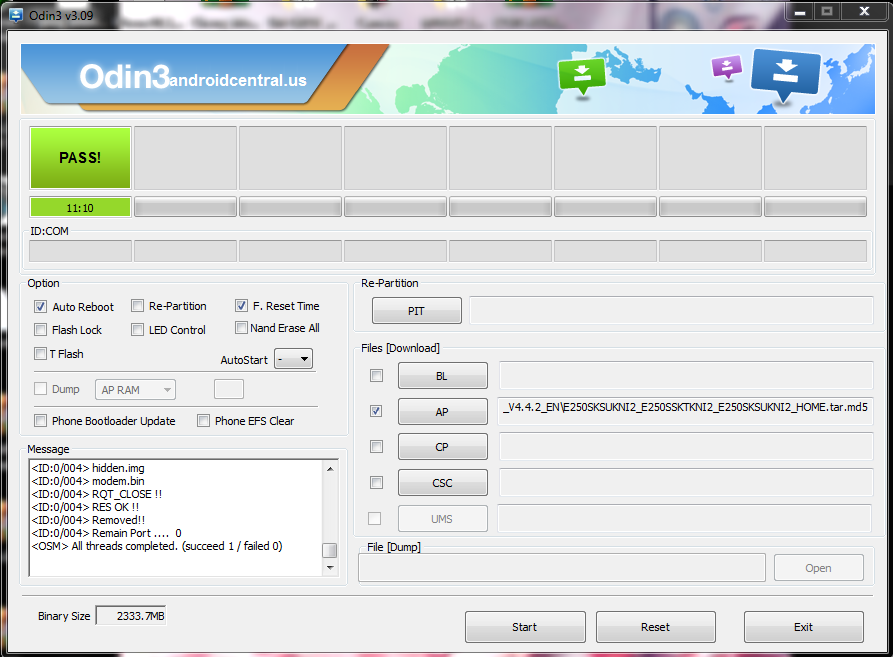Toggle the LED Control checkbox
Viewport: 893px width, 657px height.
point(137,330)
